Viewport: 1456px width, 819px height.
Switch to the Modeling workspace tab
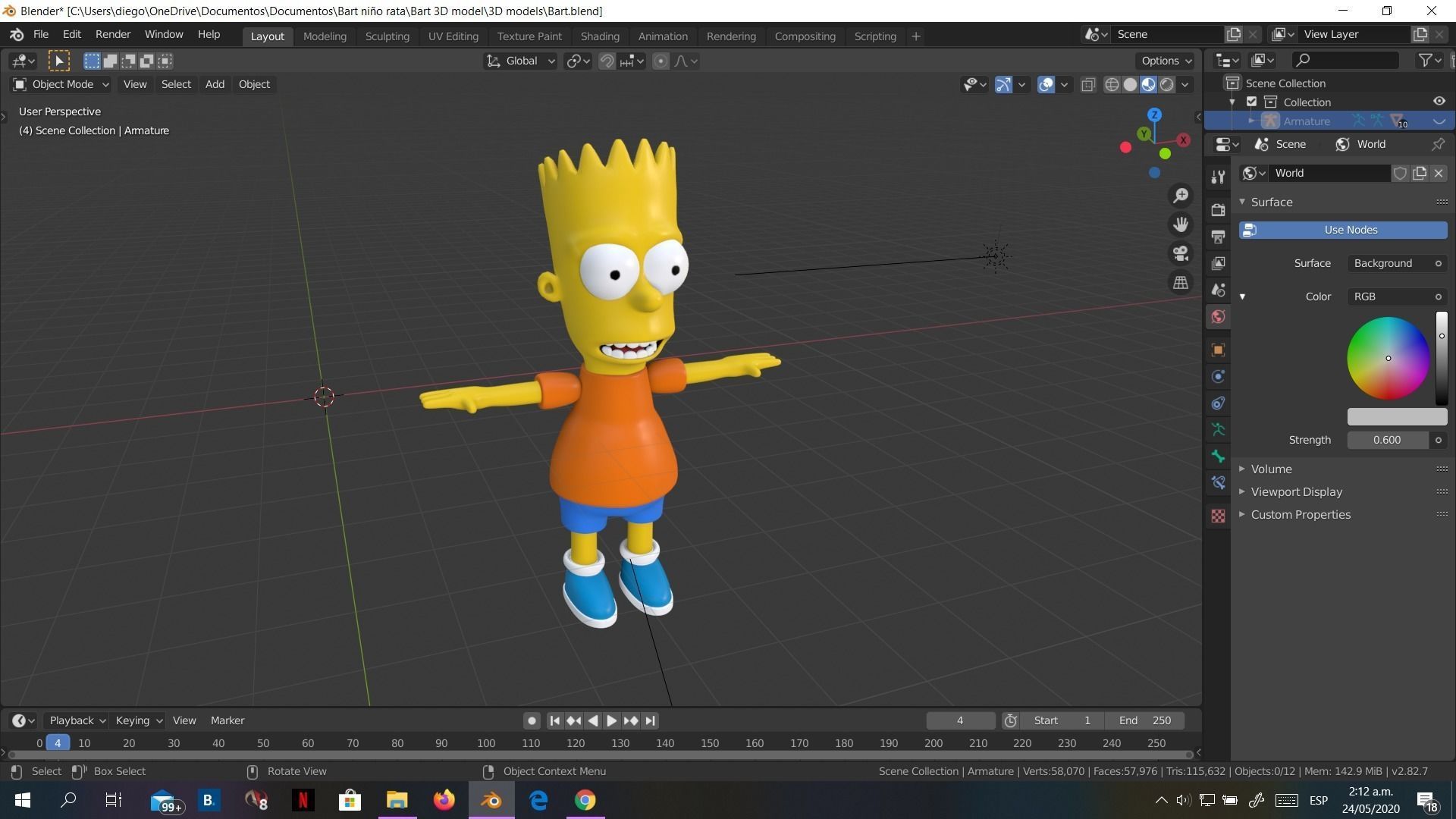point(325,36)
